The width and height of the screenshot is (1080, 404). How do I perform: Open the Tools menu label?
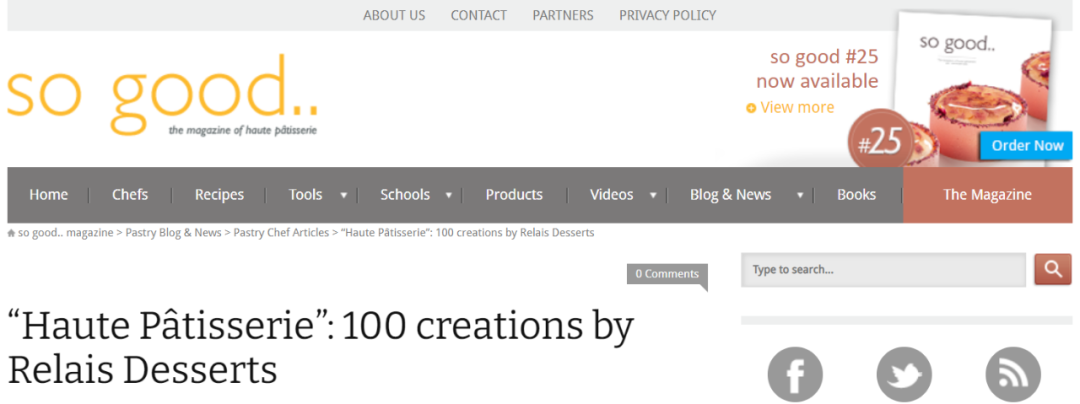(305, 195)
